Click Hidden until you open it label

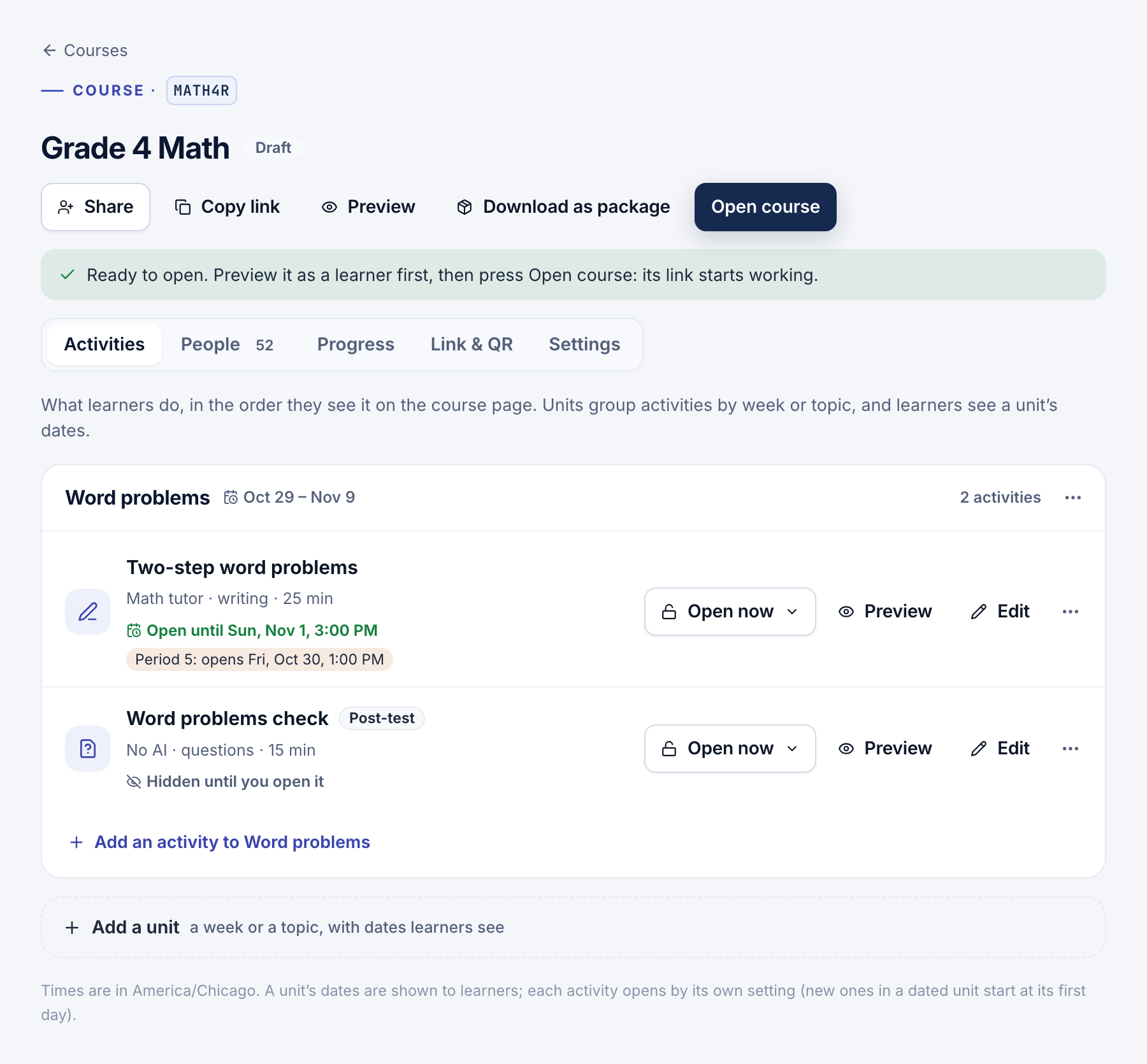(x=235, y=782)
